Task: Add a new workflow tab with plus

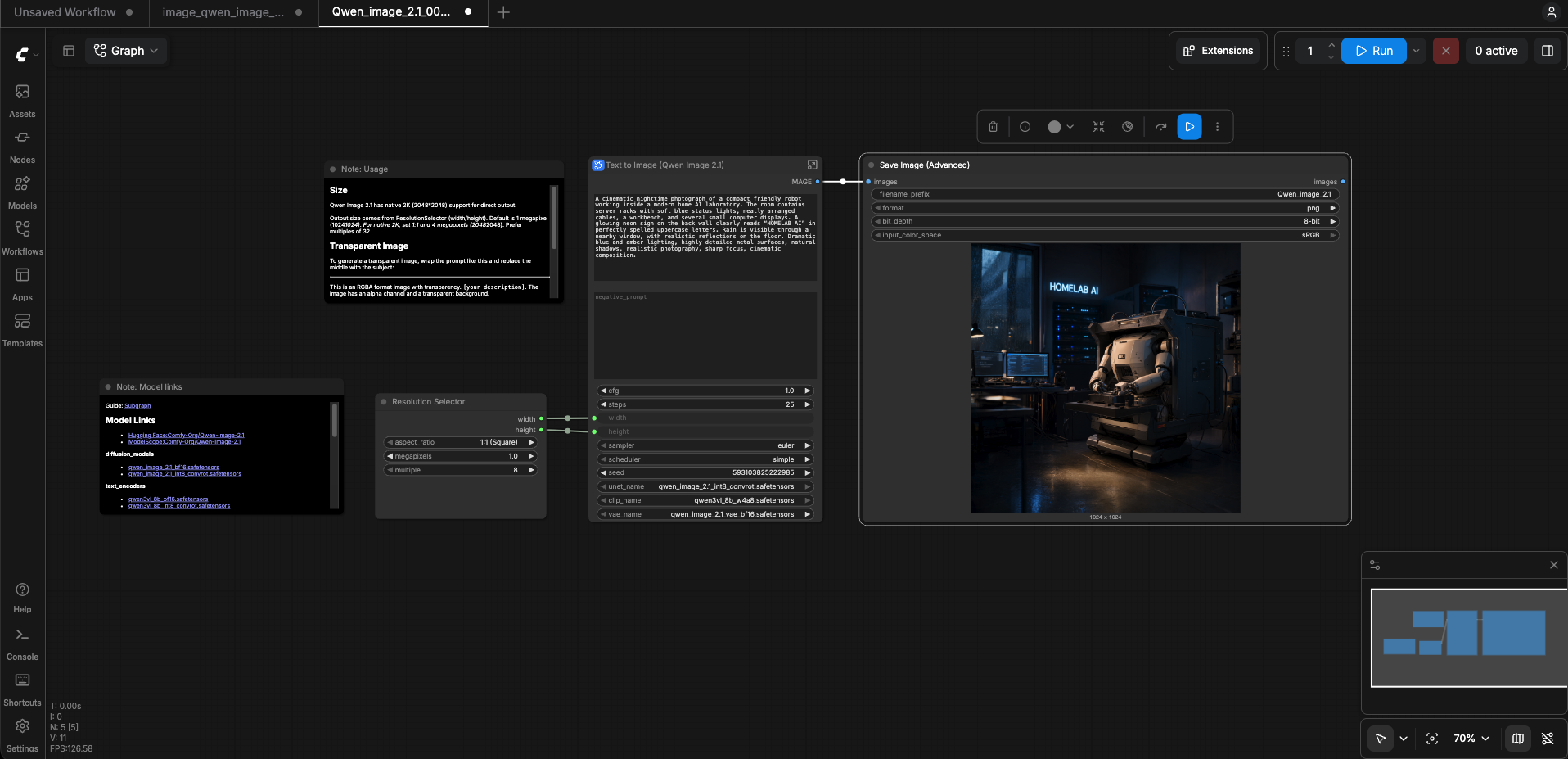Action: coord(503,12)
